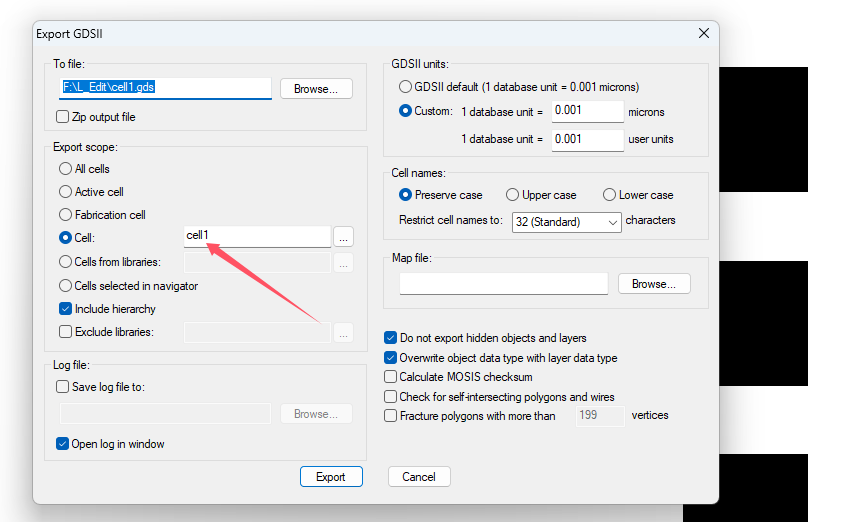Close the Export GDSII dialog
The image size is (844, 522).
704,33
